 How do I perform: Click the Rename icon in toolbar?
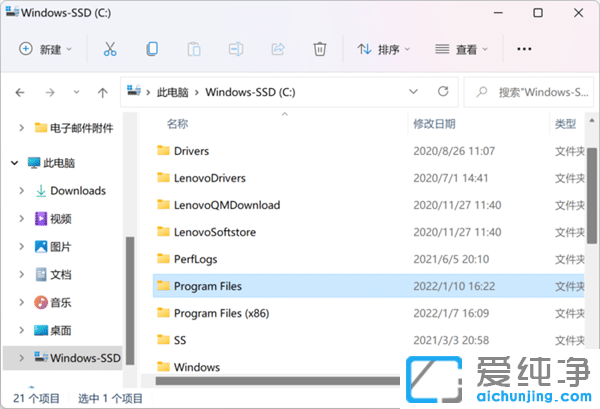[236, 49]
